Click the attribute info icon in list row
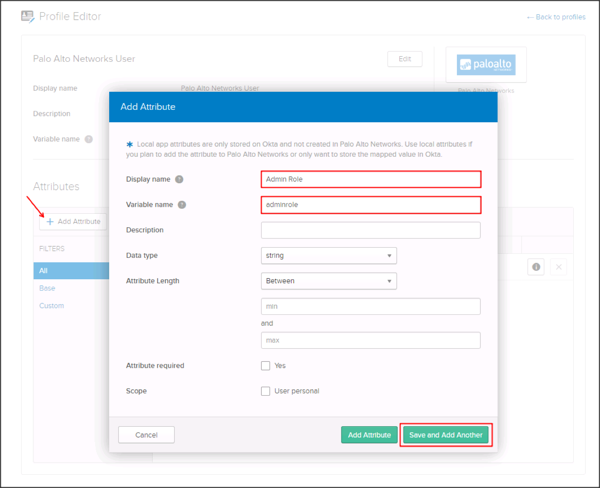Screen dimensions: 600x488 point(536,267)
